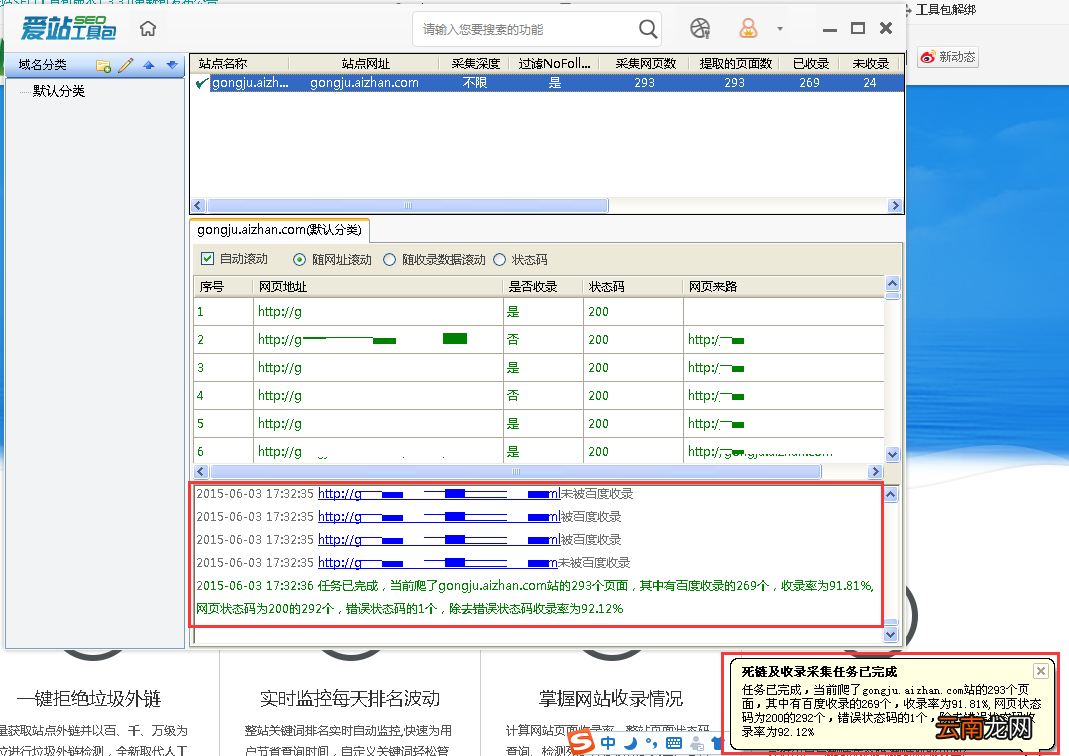Open first log link marked 未被百度收录

tap(438, 494)
